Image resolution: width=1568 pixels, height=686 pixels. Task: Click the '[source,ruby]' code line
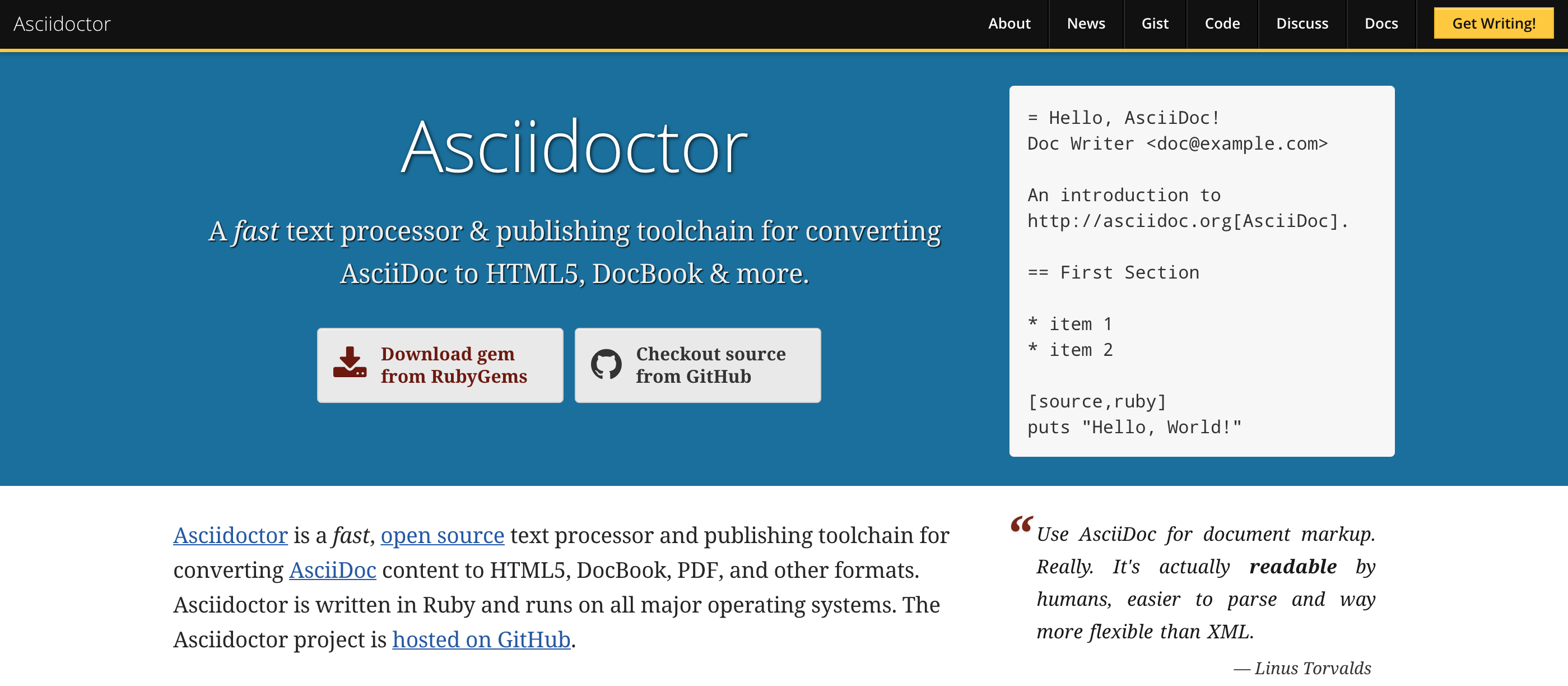pyautogui.click(x=1097, y=401)
